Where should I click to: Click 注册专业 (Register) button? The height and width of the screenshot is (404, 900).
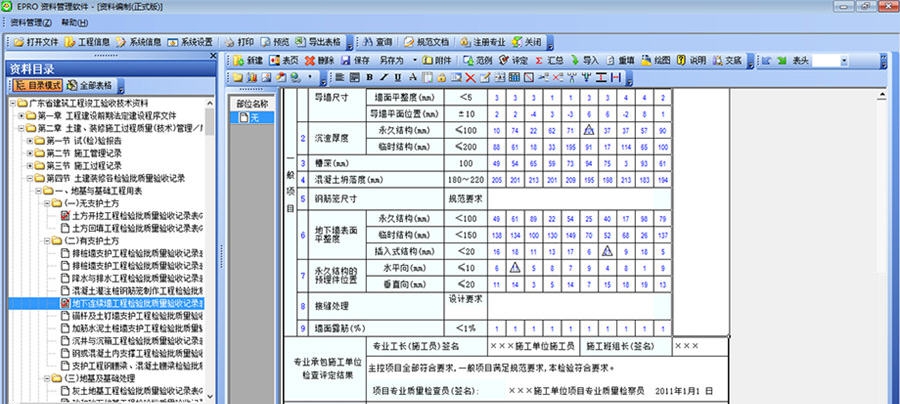[x=483, y=42]
